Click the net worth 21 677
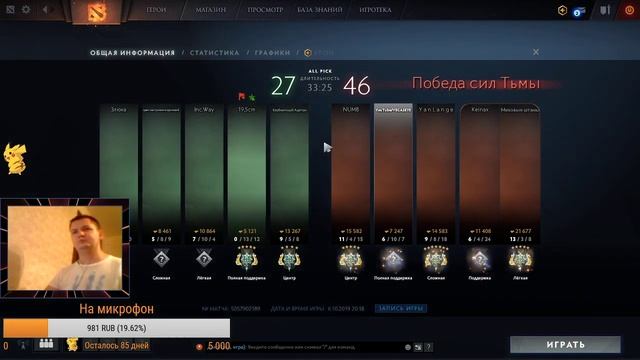Image resolution: width=640 pixels, height=360 pixels. 520,231
